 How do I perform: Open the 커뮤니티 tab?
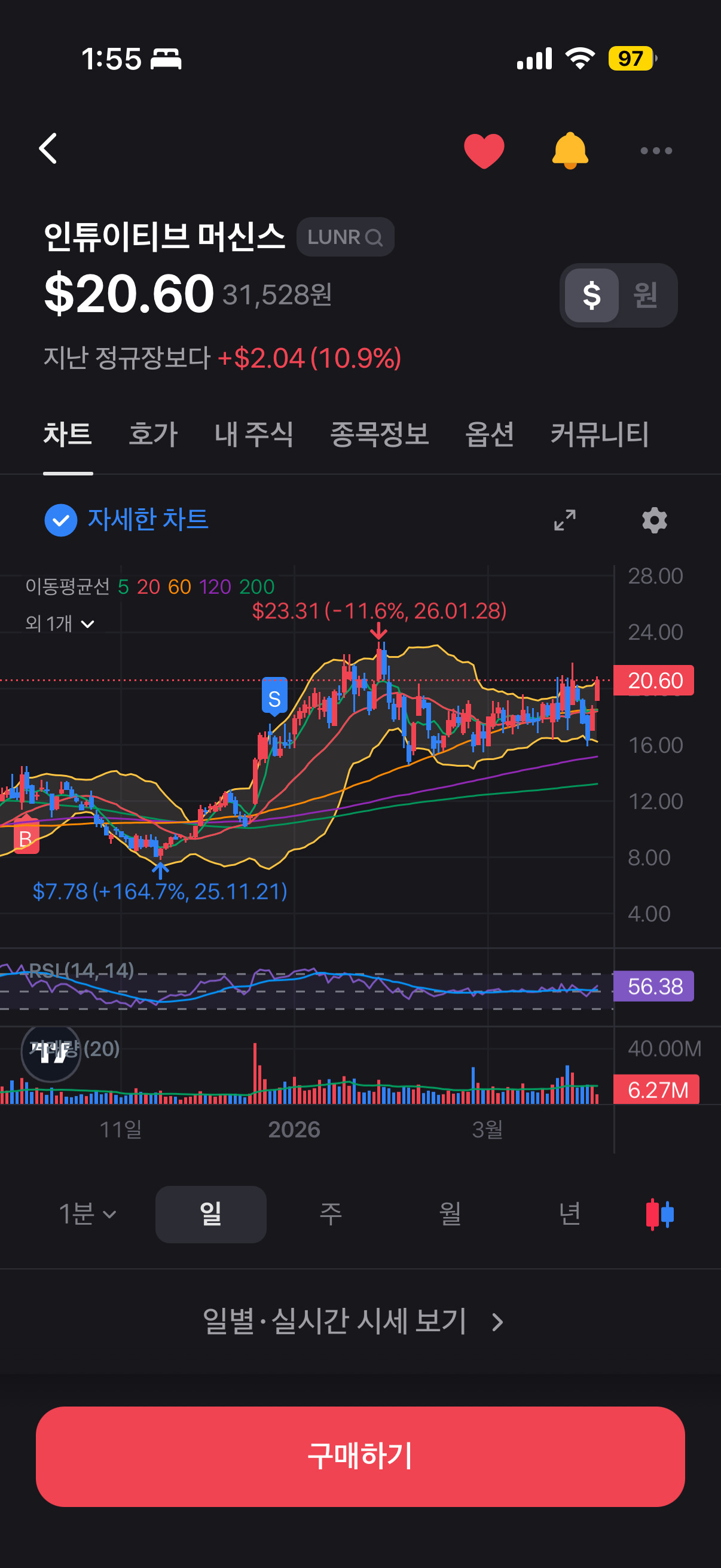(599, 434)
